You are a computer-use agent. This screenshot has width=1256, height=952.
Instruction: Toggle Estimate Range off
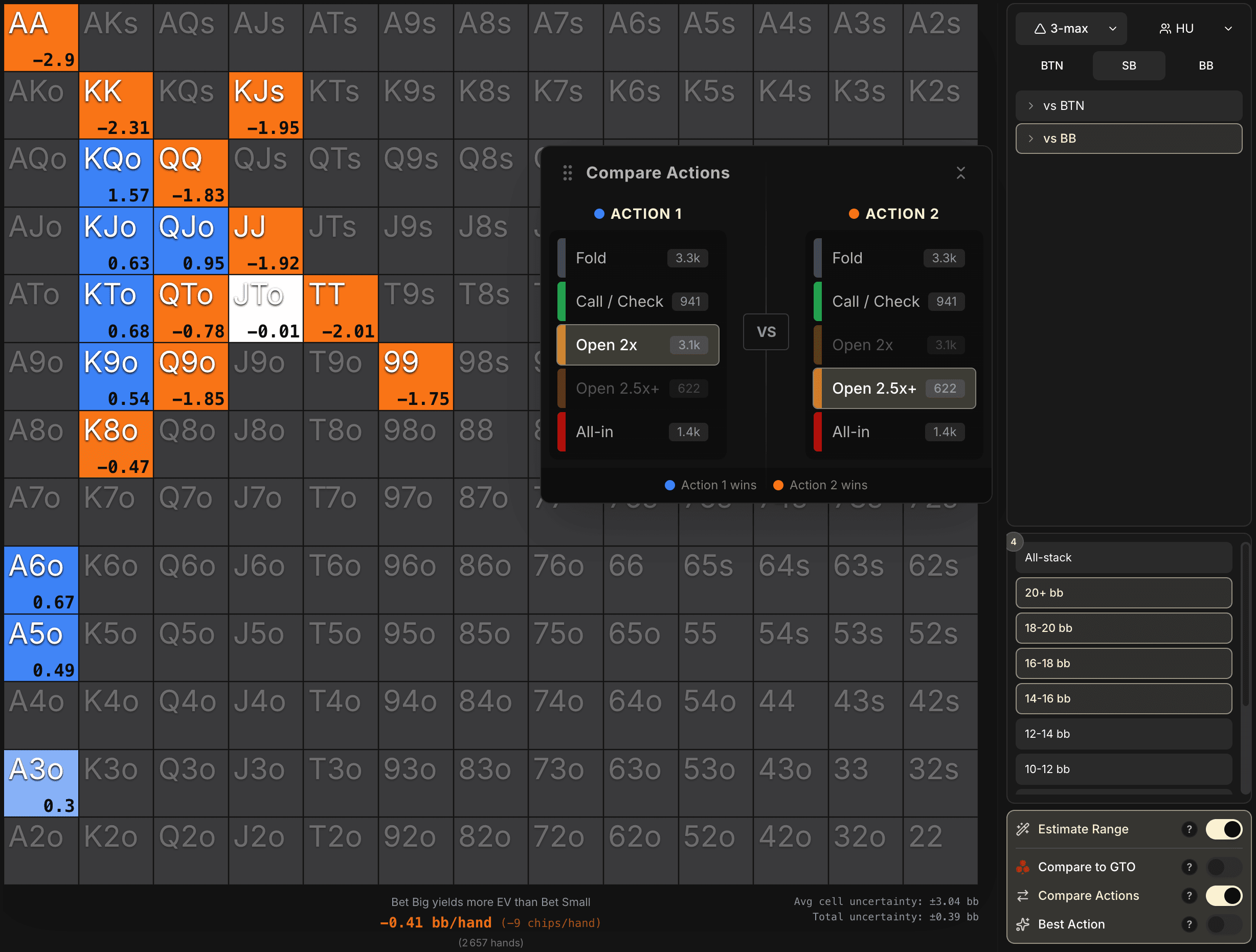click(x=1224, y=829)
